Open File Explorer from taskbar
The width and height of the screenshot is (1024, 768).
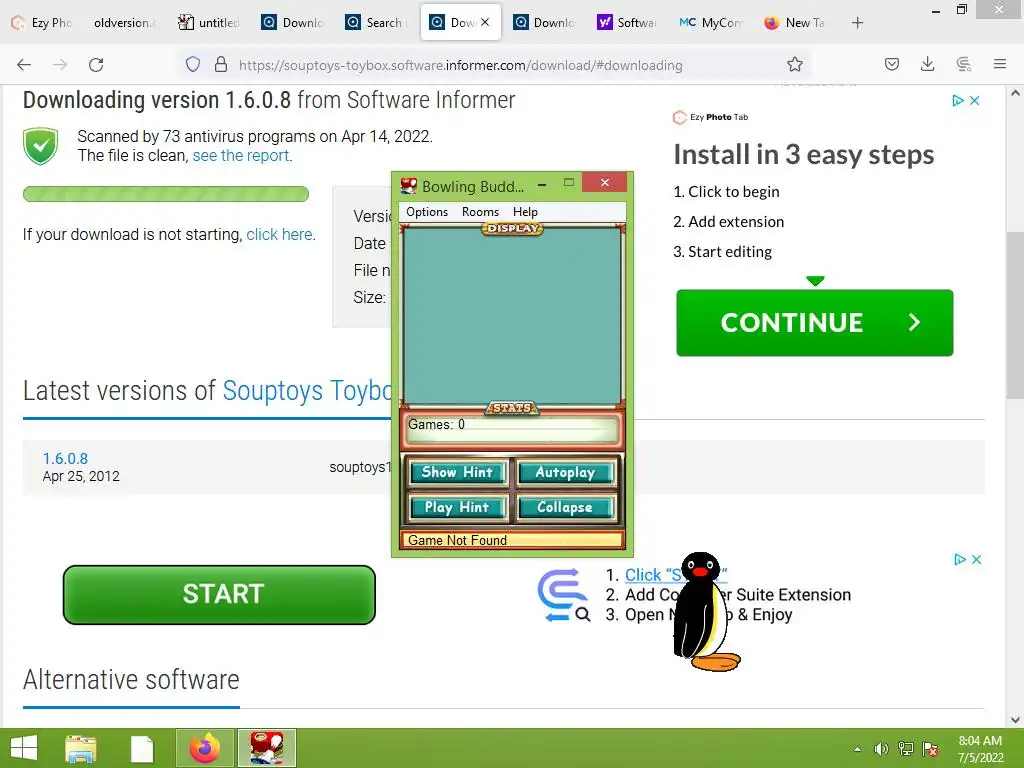[x=81, y=748]
